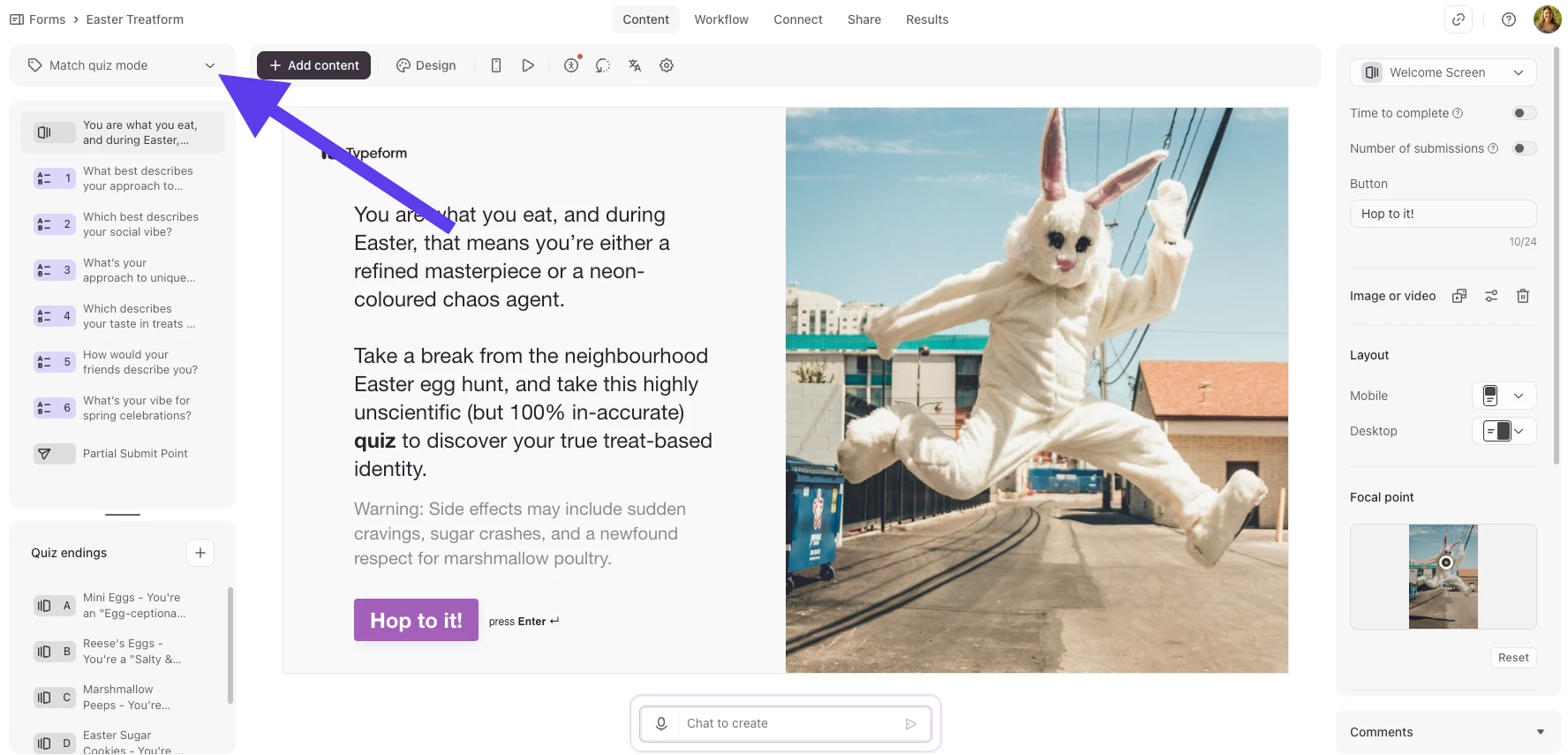Screen dimensions: 1568x755
Task: Open the Mobile layout dropdown
Action: (1504, 396)
